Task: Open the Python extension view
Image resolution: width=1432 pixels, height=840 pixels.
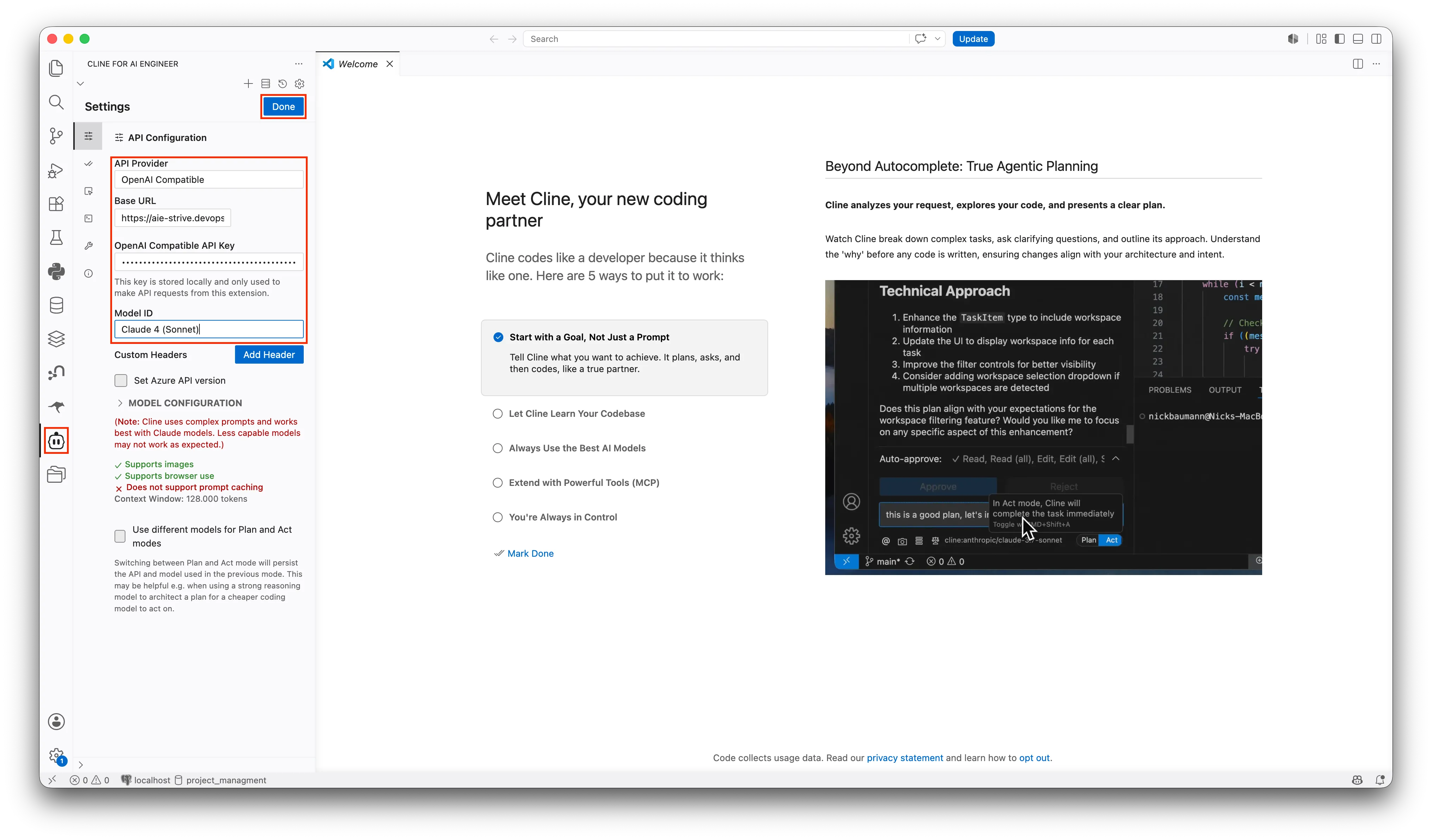Action: click(56, 271)
